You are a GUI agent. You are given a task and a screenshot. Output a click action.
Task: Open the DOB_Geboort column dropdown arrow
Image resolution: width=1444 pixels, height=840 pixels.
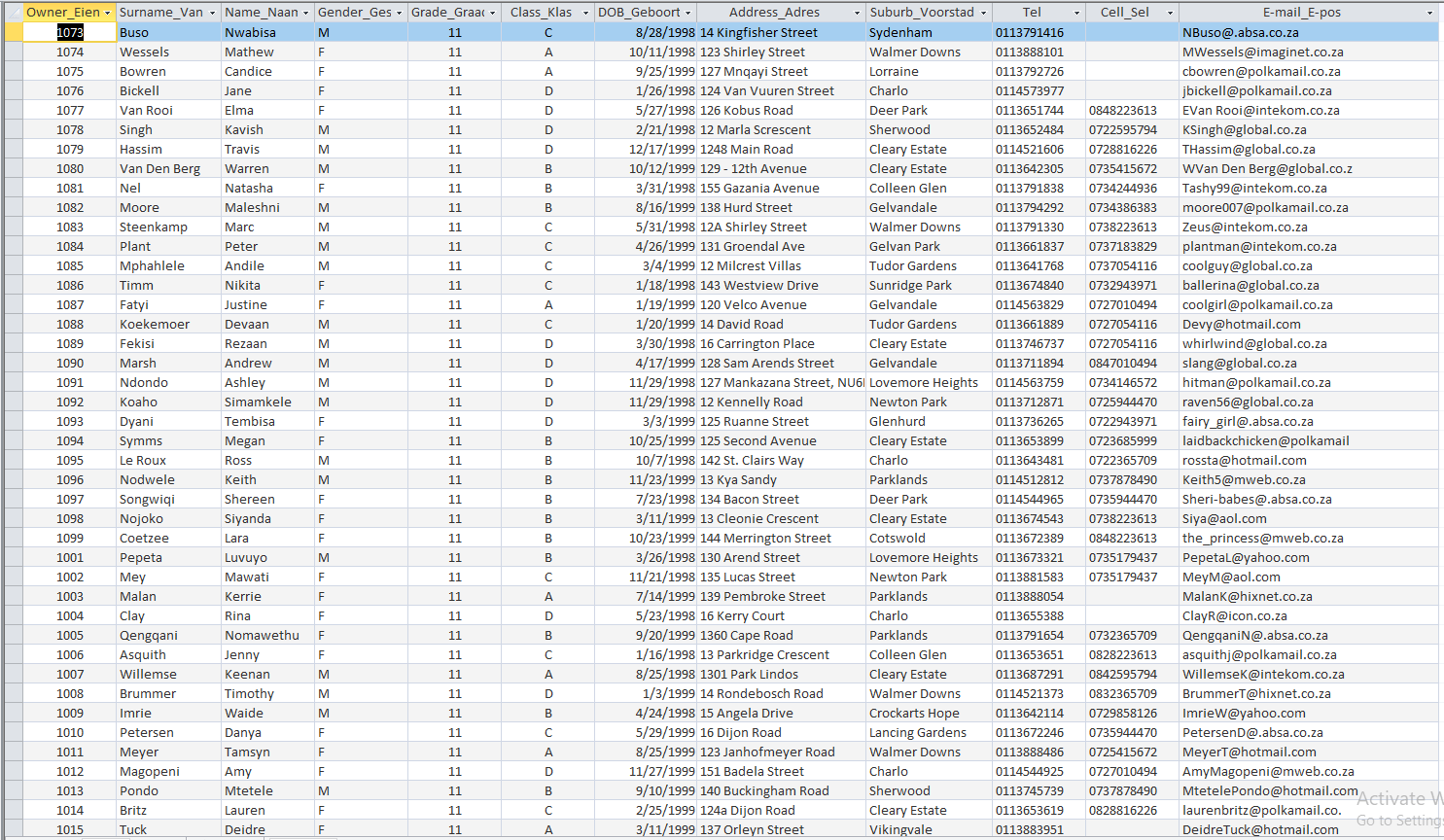click(x=687, y=13)
